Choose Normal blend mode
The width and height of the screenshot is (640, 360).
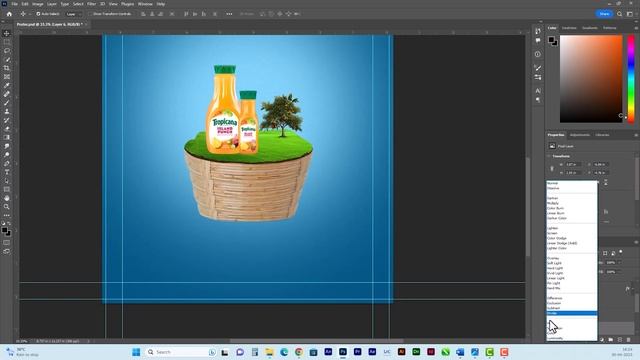coord(571,183)
